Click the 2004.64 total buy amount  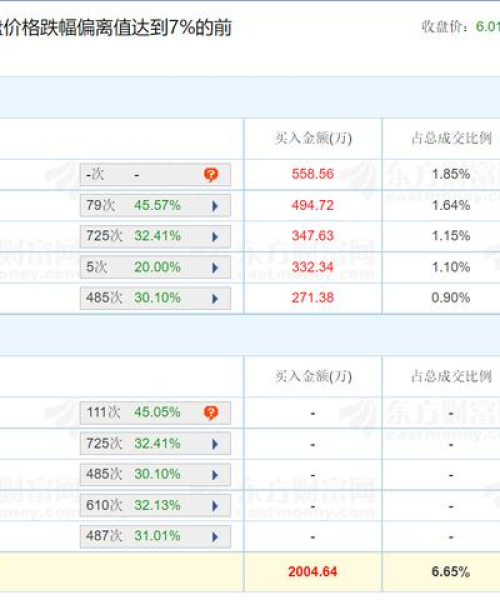coord(313,572)
